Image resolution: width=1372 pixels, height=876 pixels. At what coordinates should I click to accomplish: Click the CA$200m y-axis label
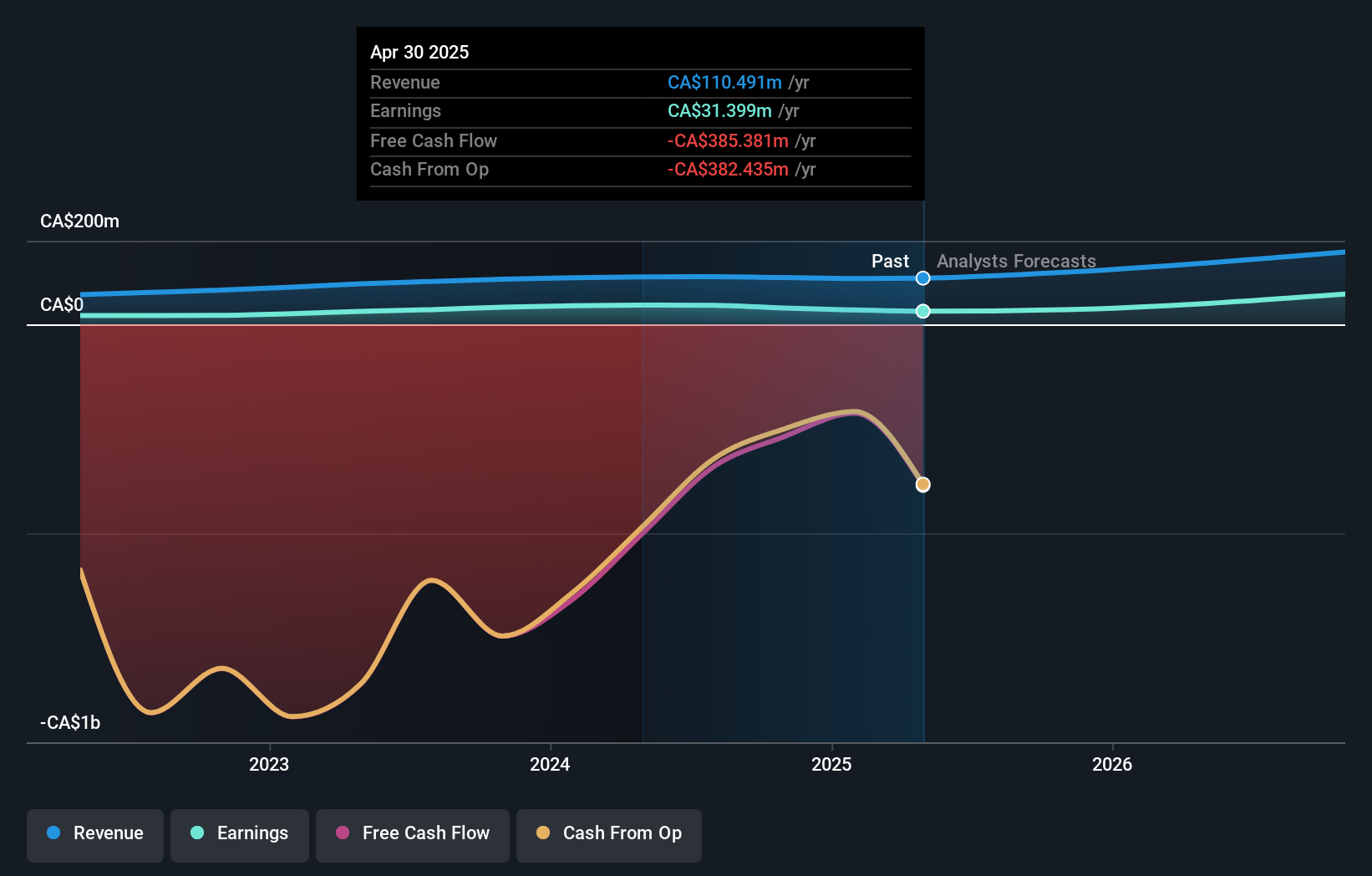80,222
